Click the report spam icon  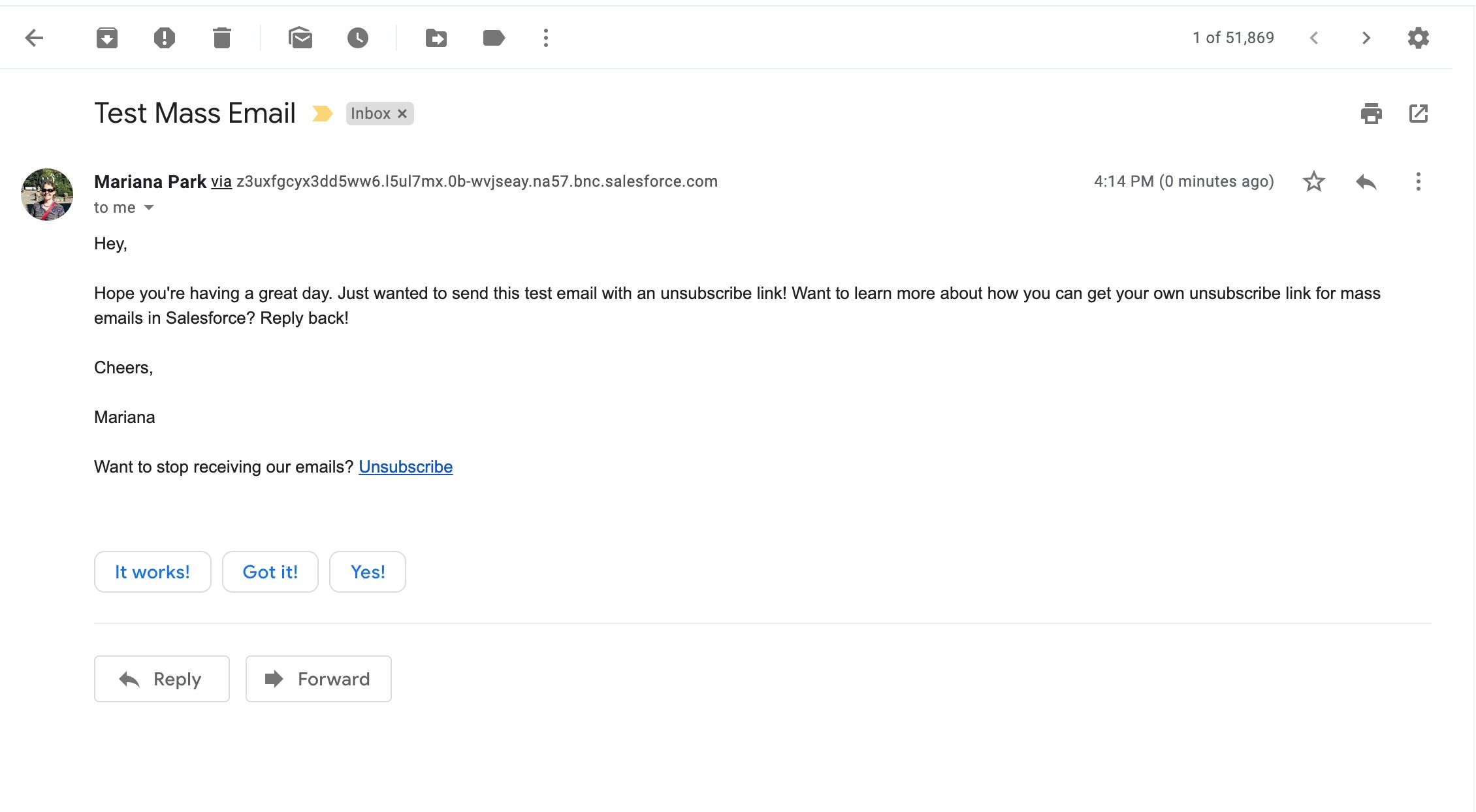pyautogui.click(x=164, y=37)
